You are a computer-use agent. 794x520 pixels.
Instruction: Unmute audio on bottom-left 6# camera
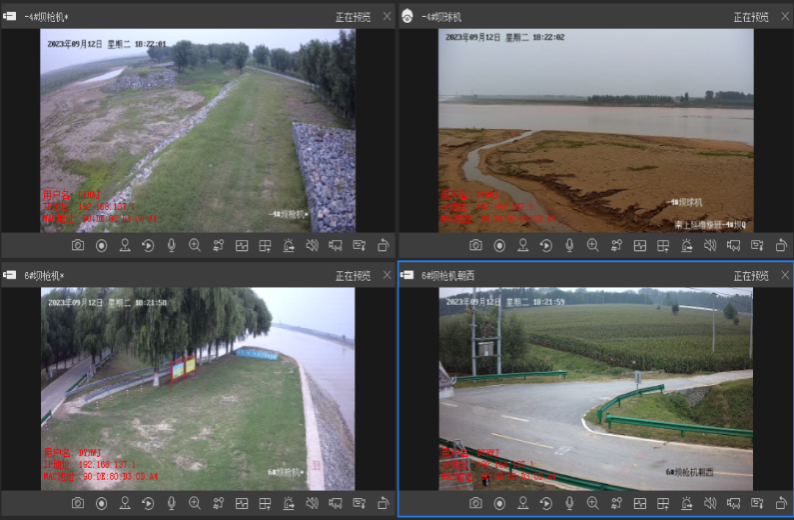(312, 503)
